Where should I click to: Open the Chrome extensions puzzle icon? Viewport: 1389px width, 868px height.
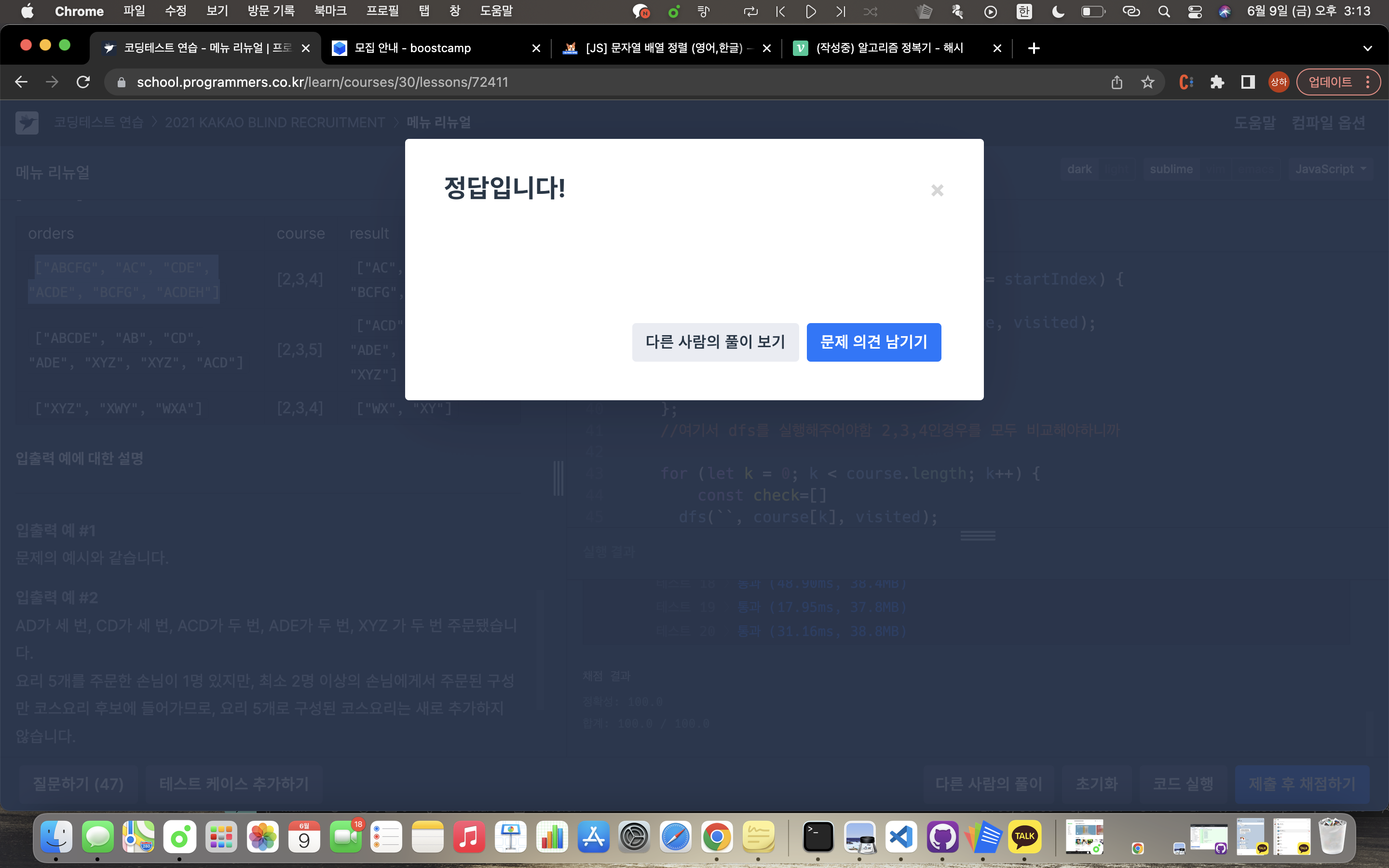tap(1217, 82)
